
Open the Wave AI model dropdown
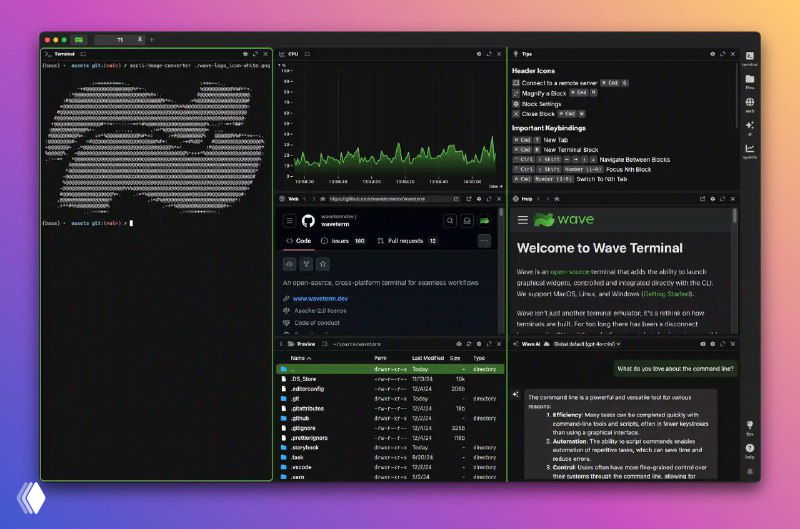click(x=587, y=344)
